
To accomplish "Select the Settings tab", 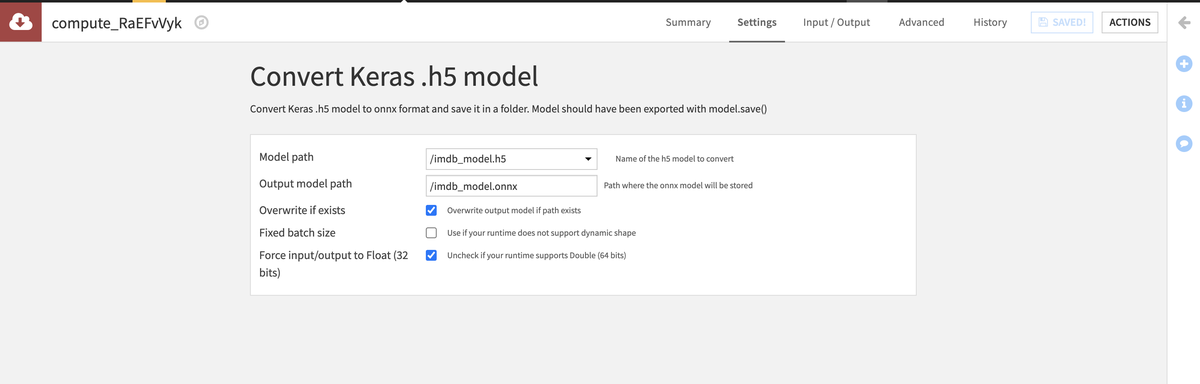I will (x=757, y=22).
